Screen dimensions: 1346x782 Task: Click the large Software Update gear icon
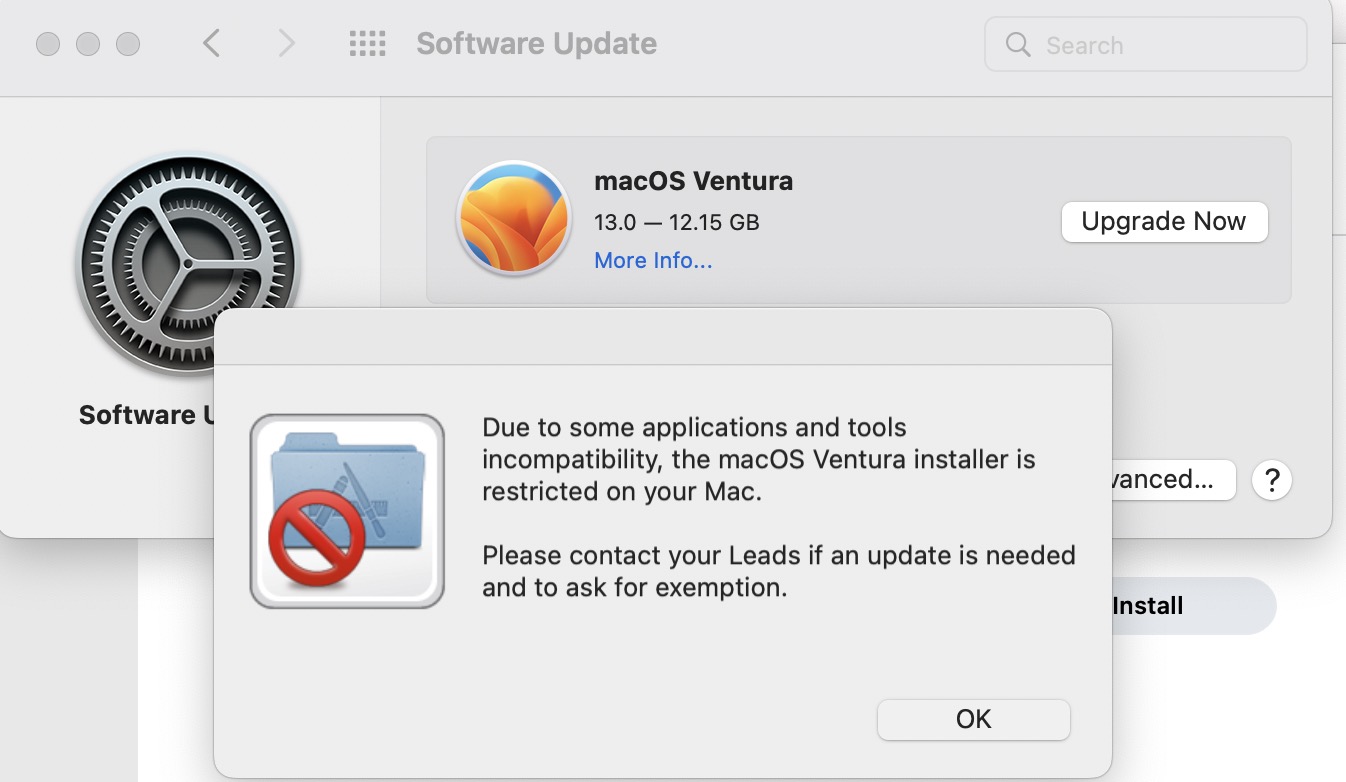pos(187,265)
